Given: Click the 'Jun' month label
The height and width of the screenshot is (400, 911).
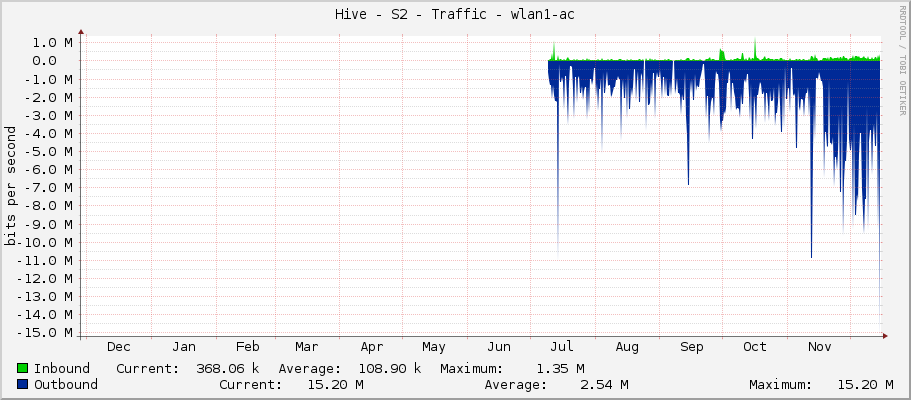Looking at the screenshot, I should 499,347.
